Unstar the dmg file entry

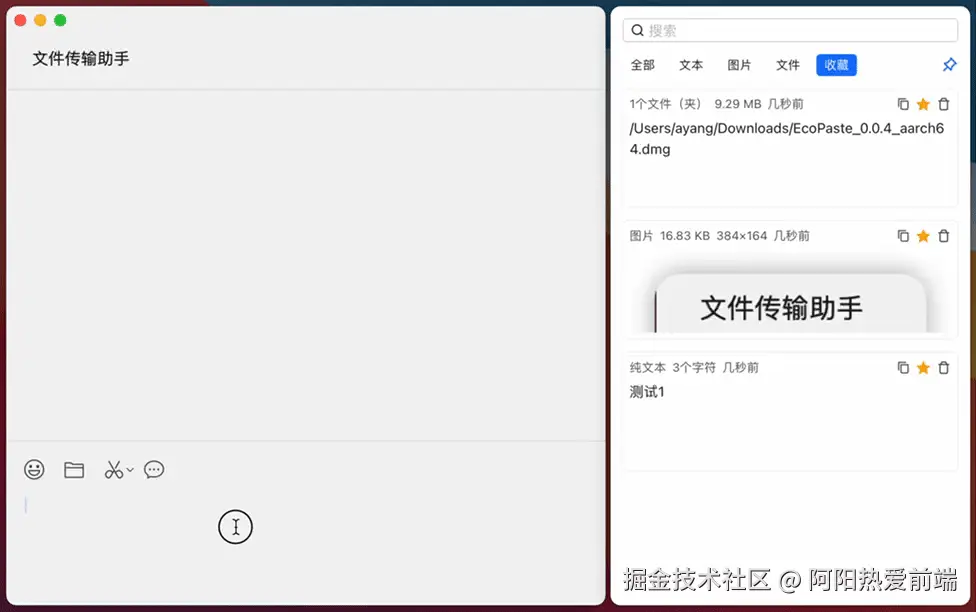click(x=922, y=103)
